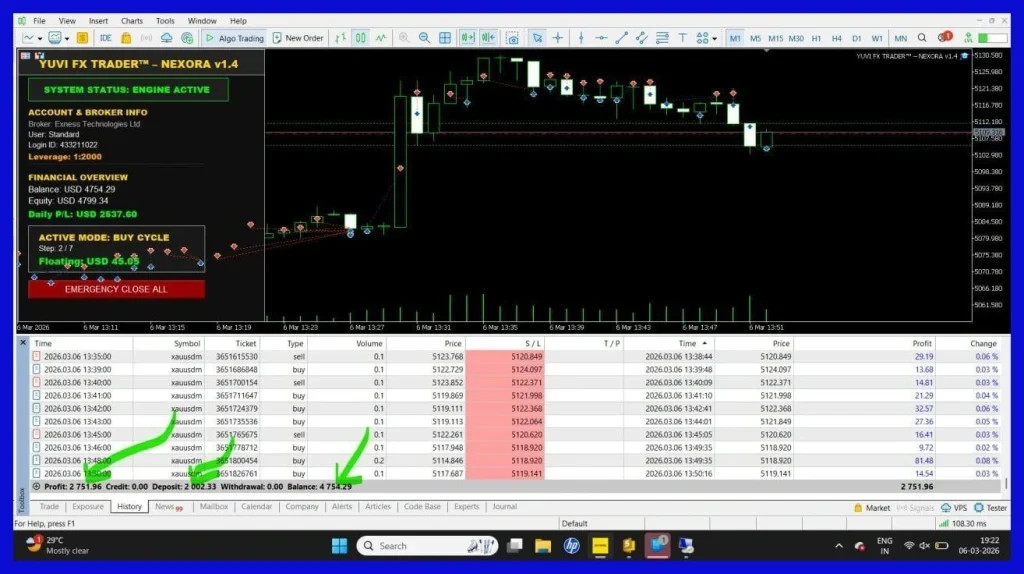Select the D1 timeframe

(x=857, y=39)
